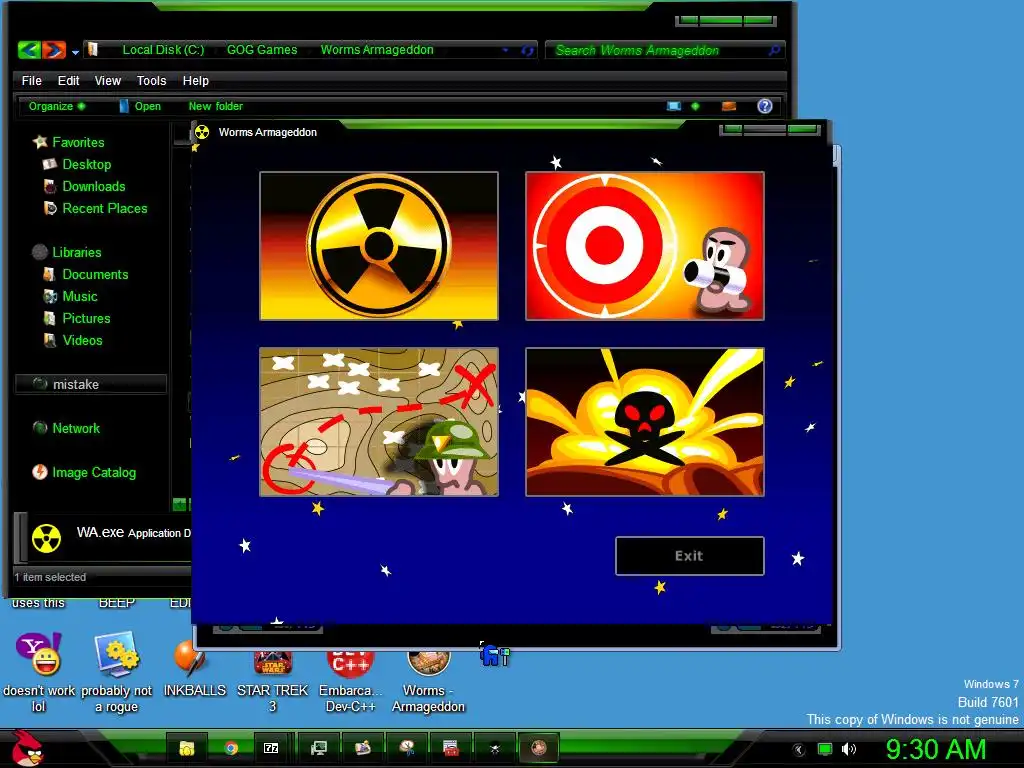Go back with the green Explorer arrow
The height and width of the screenshot is (768, 1024).
tap(29, 50)
